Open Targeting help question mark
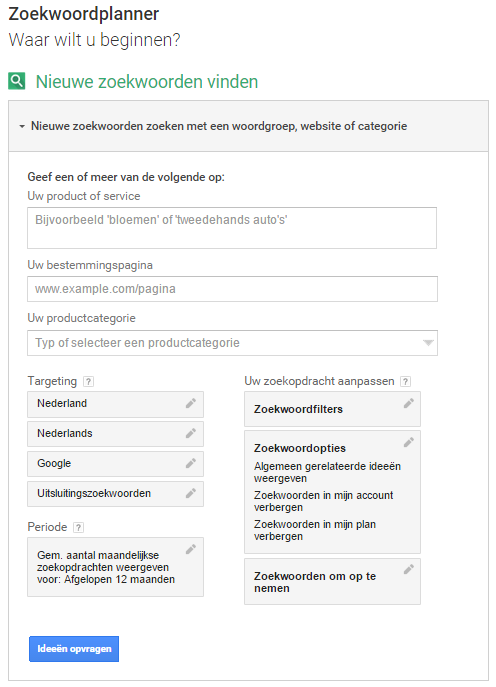496x687 pixels. click(89, 382)
